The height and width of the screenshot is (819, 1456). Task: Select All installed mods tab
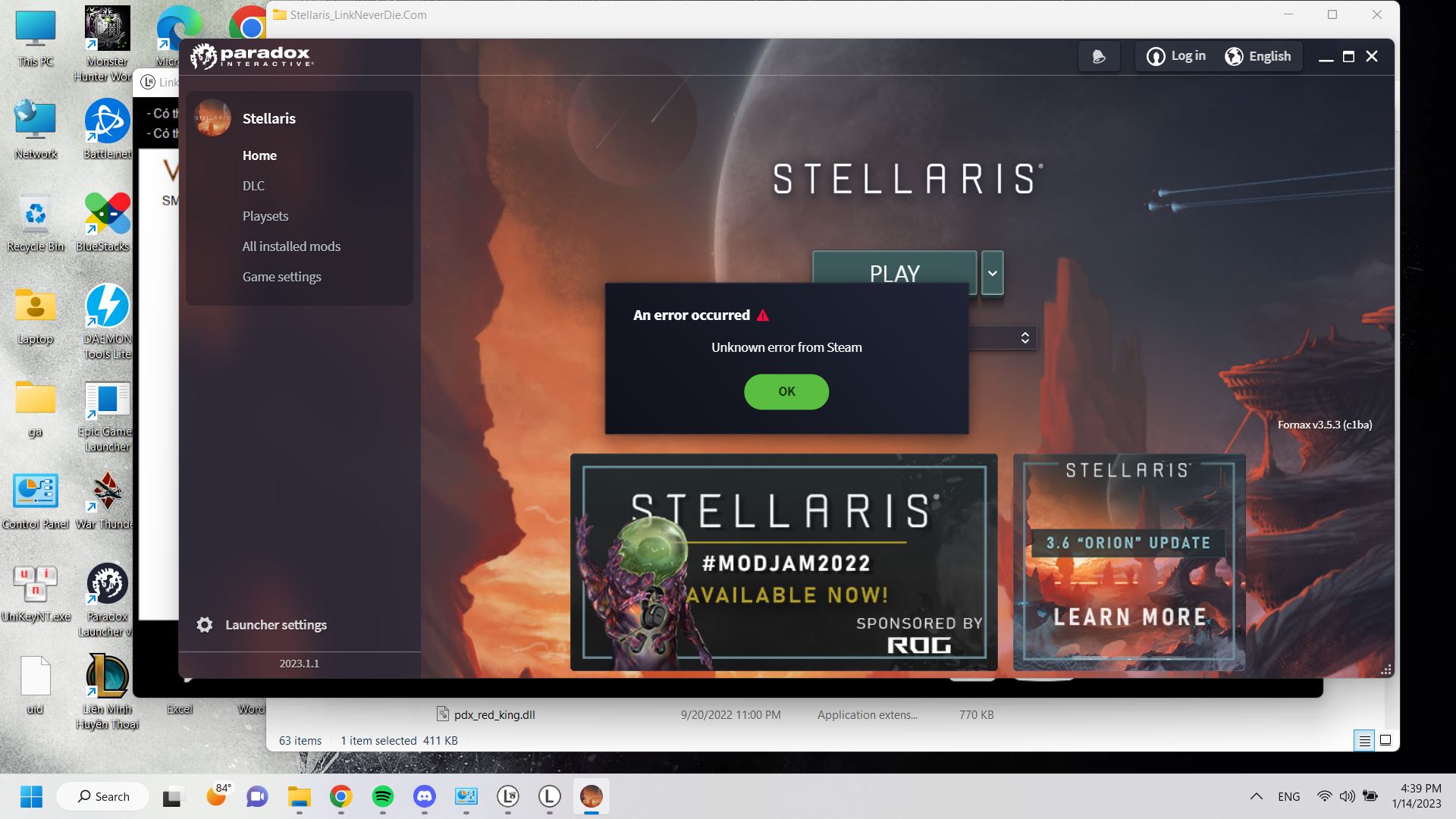coord(290,246)
